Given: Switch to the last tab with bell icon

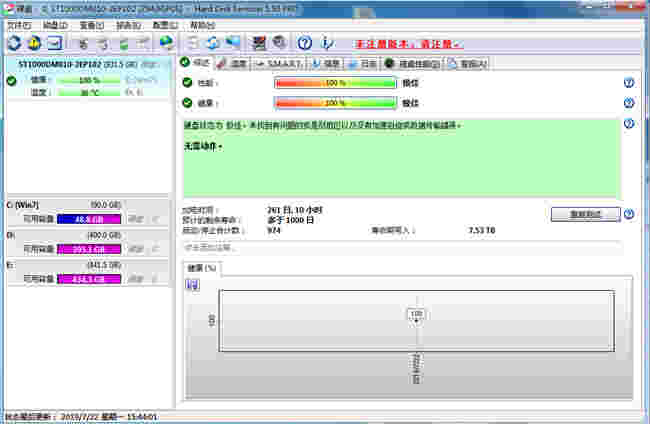Looking at the screenshot, I should pyautogui.click(x=467, y=63).
